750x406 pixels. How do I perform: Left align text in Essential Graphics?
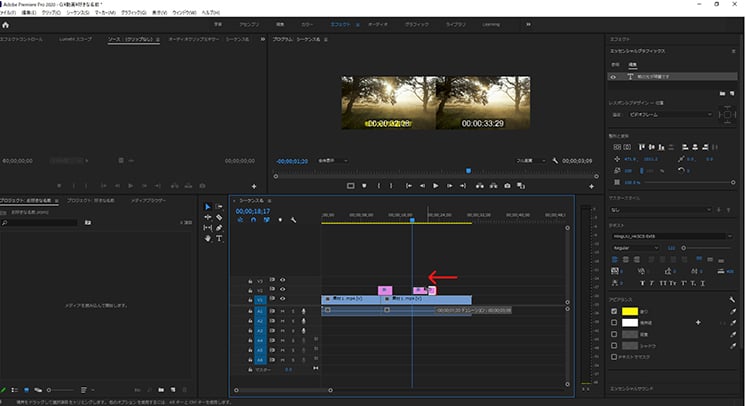tap(615, 259)
